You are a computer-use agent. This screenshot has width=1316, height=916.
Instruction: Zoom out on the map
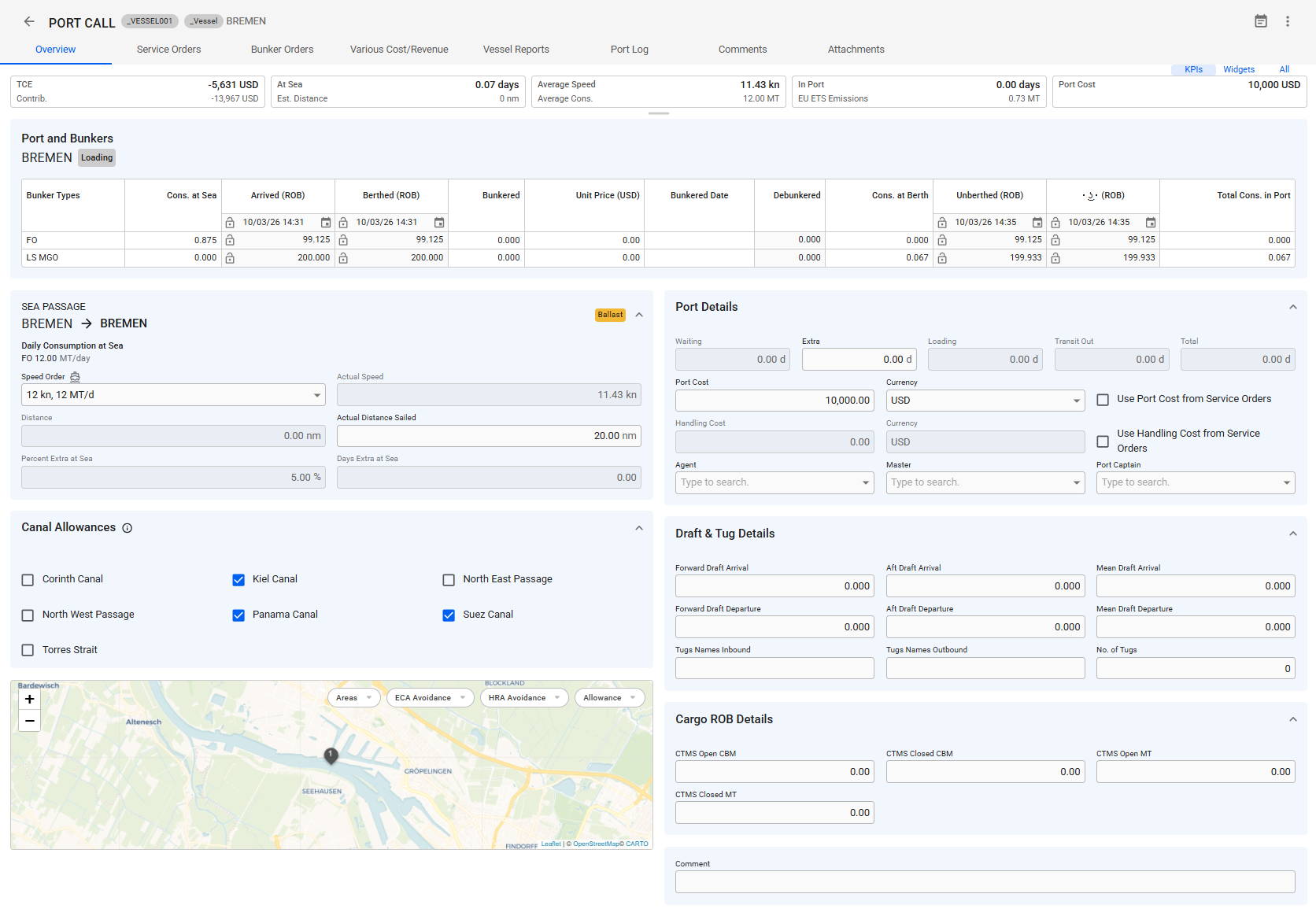(x=29, y=720)
